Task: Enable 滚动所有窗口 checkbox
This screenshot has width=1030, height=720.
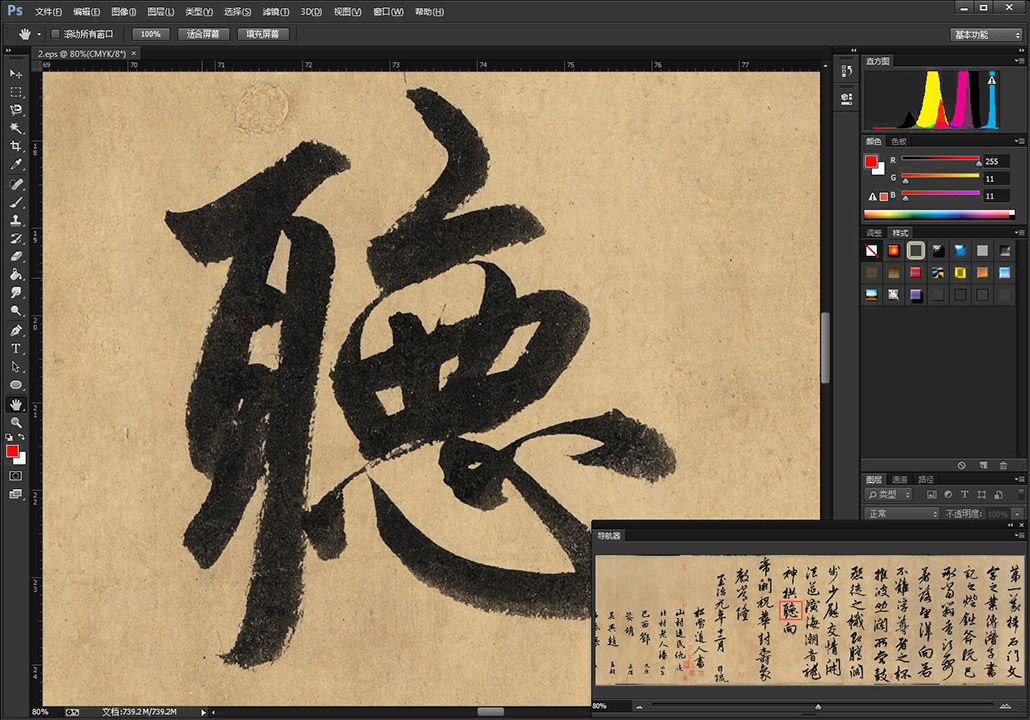Action: pos(55,34)
